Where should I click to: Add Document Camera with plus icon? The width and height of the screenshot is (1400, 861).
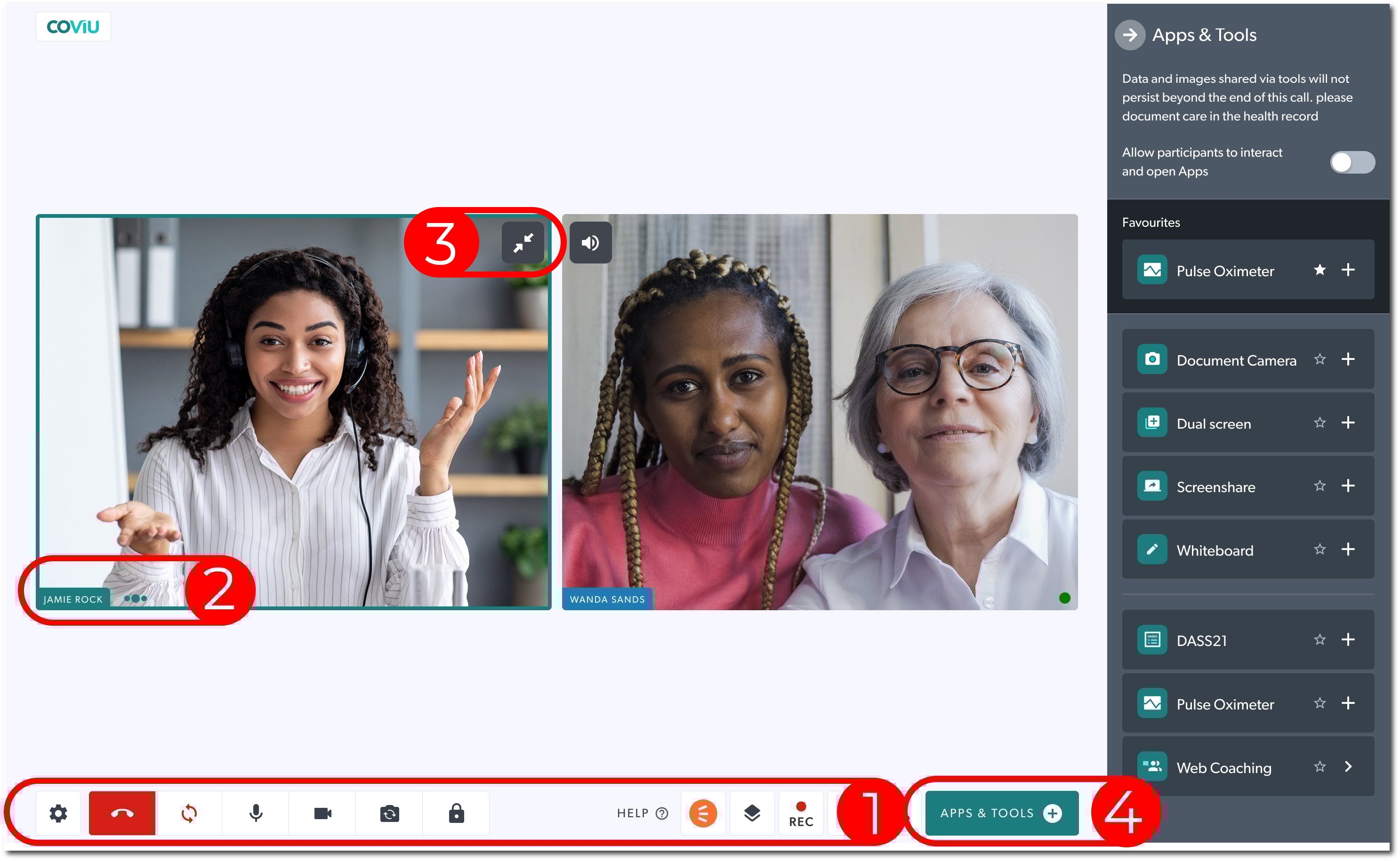[1348, 359]
